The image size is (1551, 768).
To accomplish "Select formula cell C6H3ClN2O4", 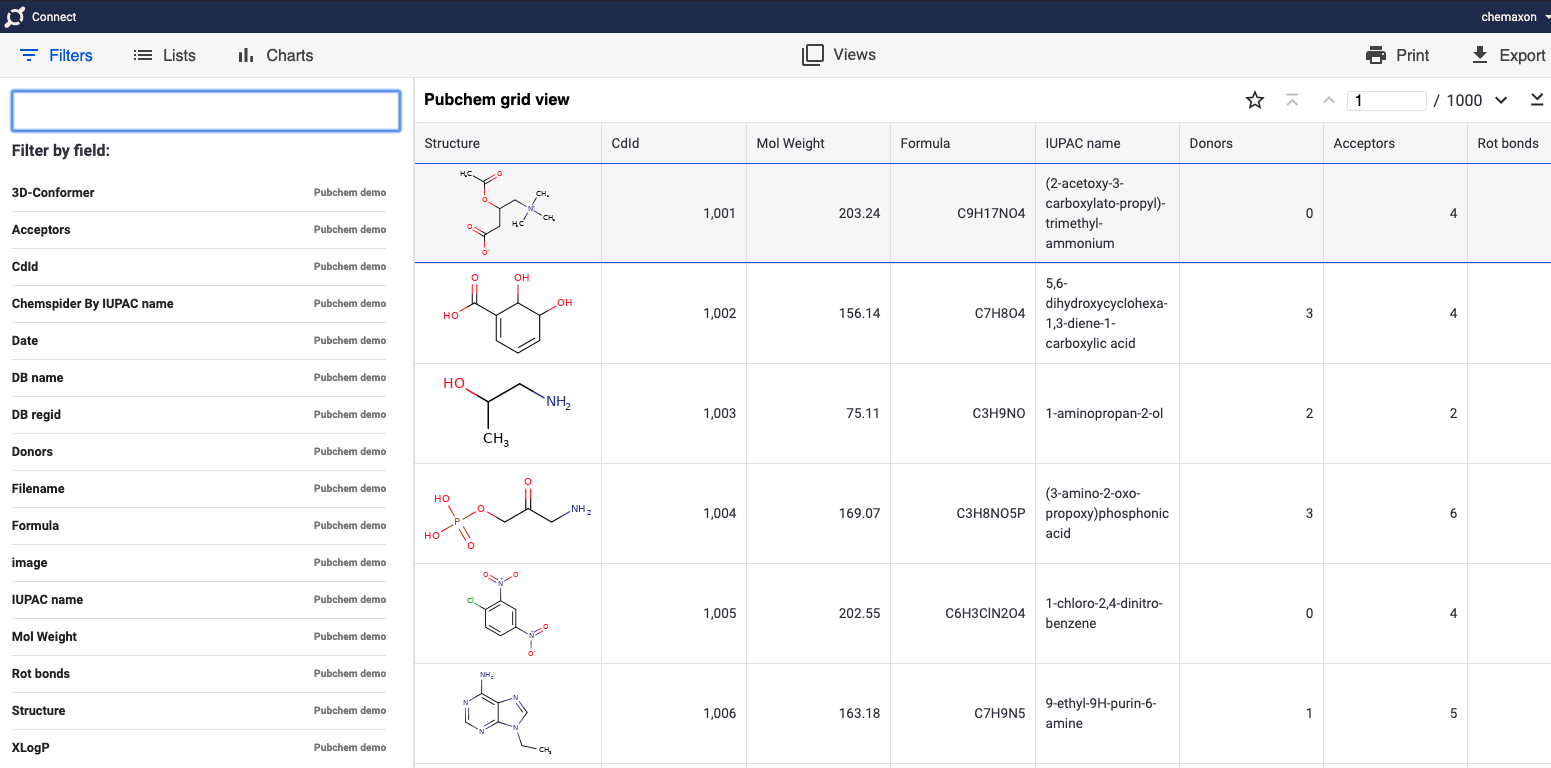I will pyautogui.click(x=963, y=613).
